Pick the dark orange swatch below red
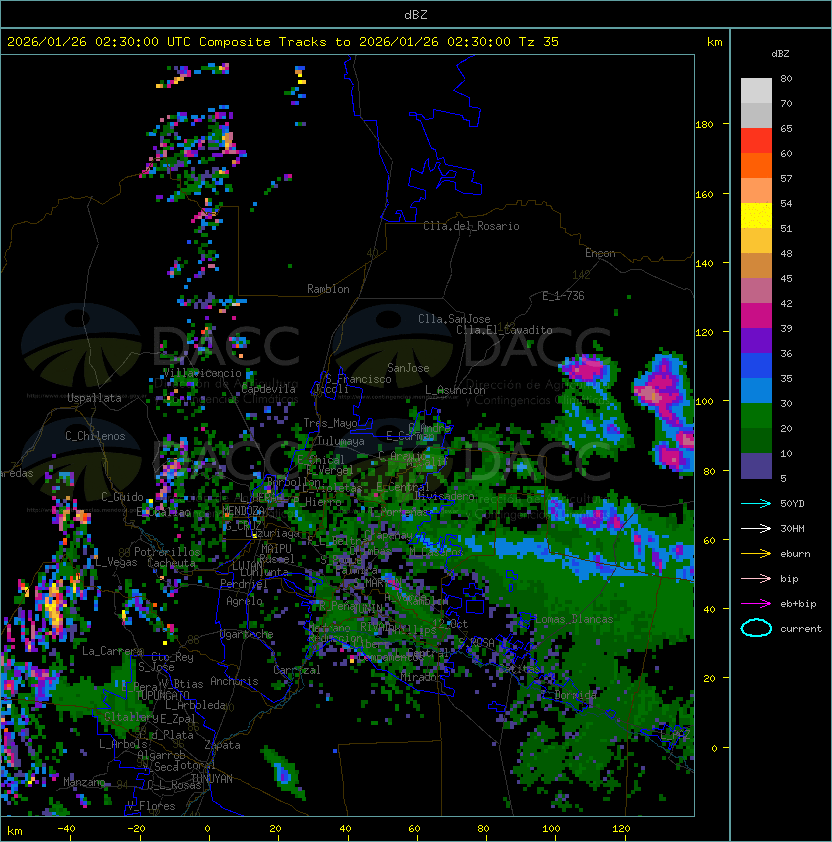The width and height of the screenshot is (832, 842). (756, 165)
